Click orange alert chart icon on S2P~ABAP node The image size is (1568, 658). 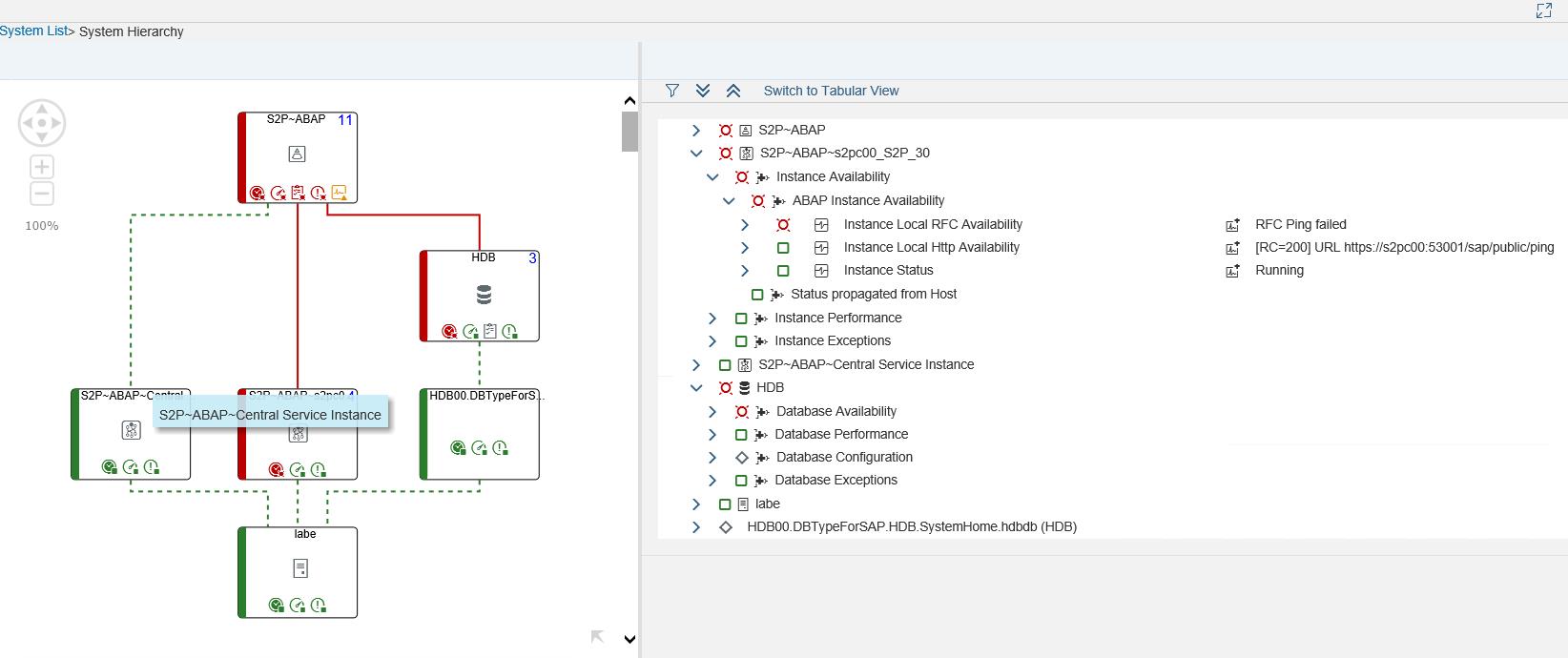tap(340, 193)
